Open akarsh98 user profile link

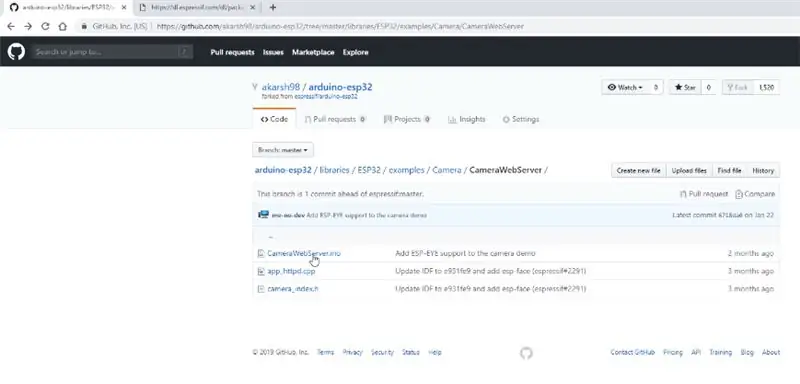point(281,87)
